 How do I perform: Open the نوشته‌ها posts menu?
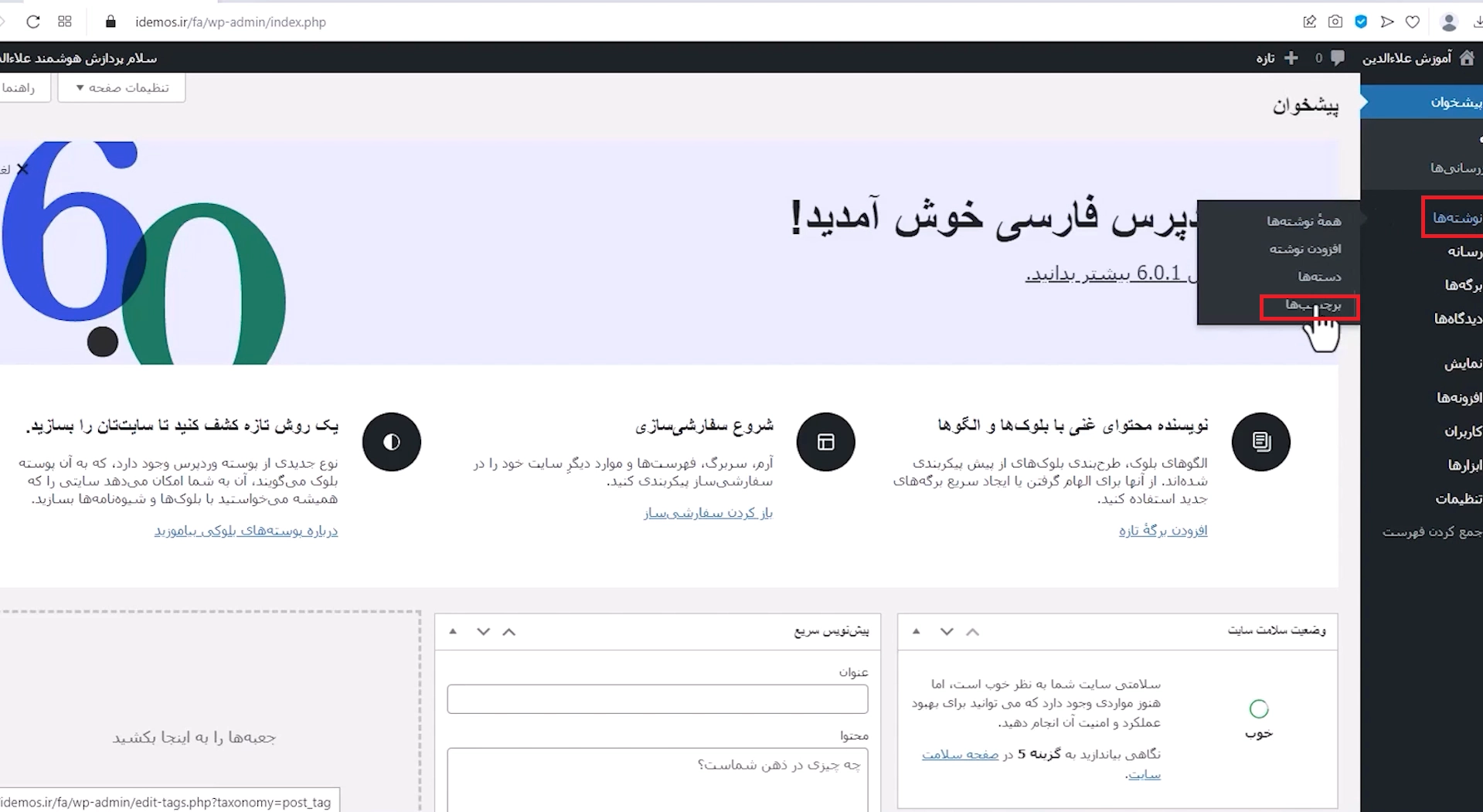[1456, 218]
